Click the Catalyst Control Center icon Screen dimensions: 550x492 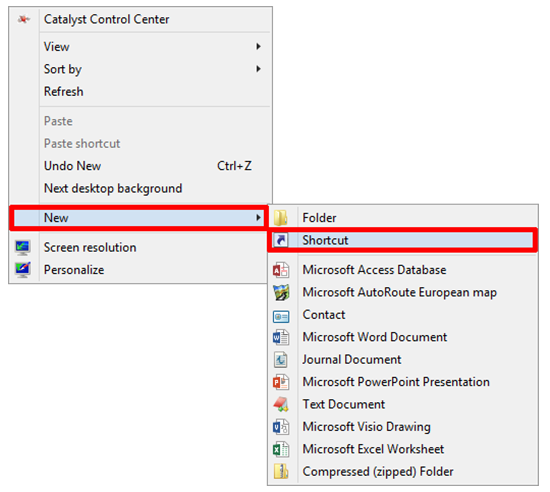point(24,19)
